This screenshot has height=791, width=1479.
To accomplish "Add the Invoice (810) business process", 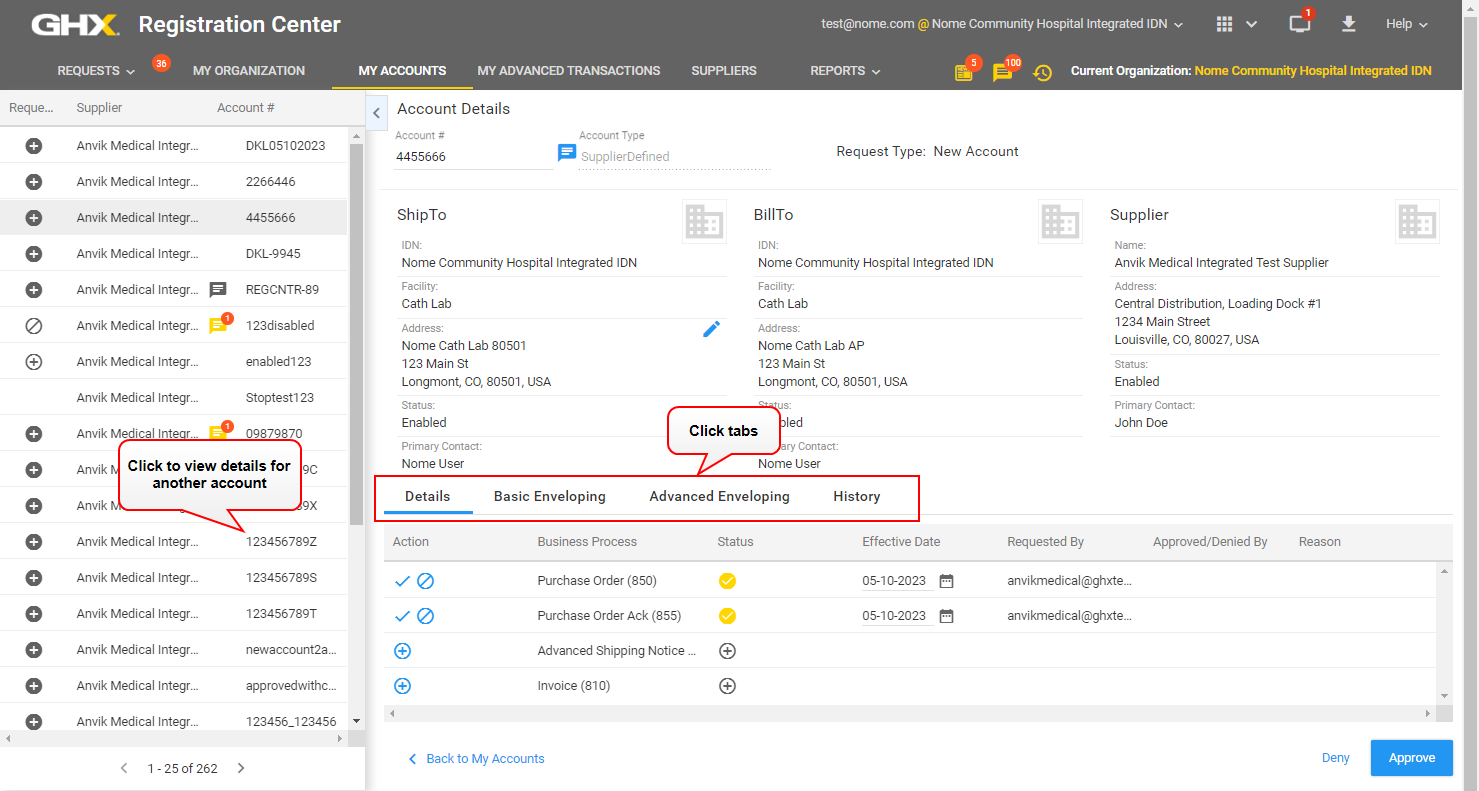I will pyautogui.click(x=402, y=686).
